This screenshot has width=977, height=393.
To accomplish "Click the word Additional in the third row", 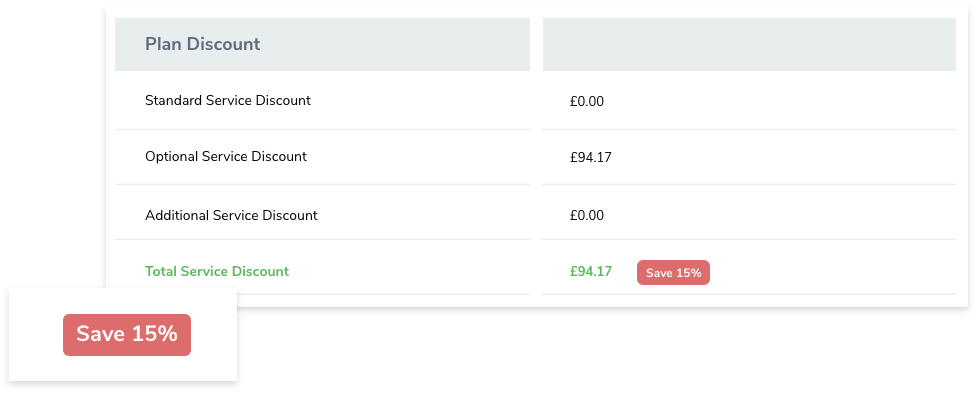I will (x=177, y=215).
